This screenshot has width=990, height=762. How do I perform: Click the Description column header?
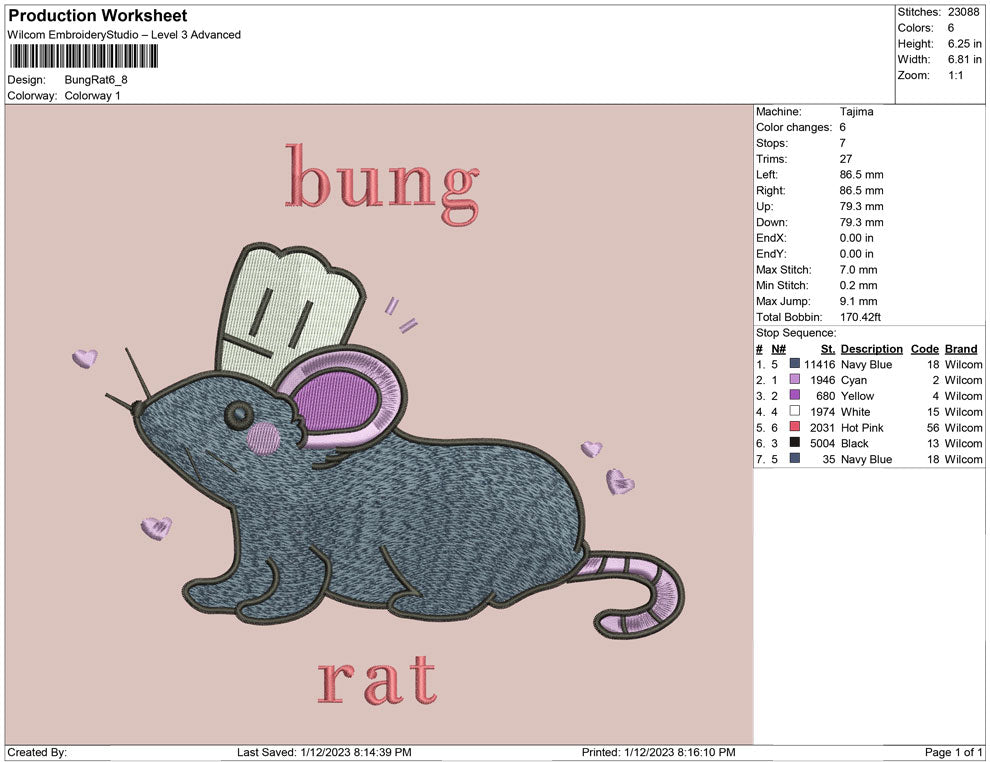871,349
